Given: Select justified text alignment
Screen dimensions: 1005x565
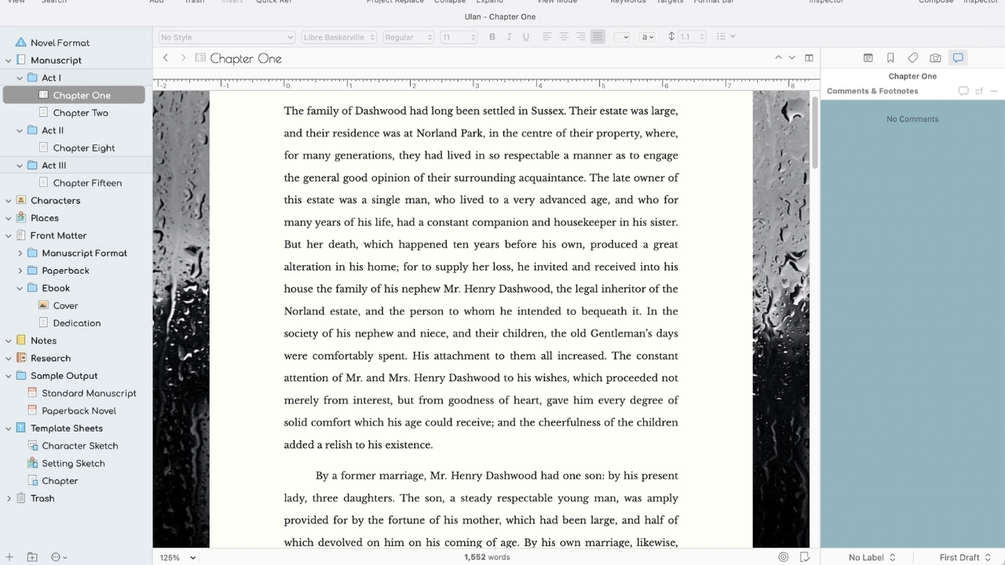Looking at the screenshot, I should [x=597, y=37].
